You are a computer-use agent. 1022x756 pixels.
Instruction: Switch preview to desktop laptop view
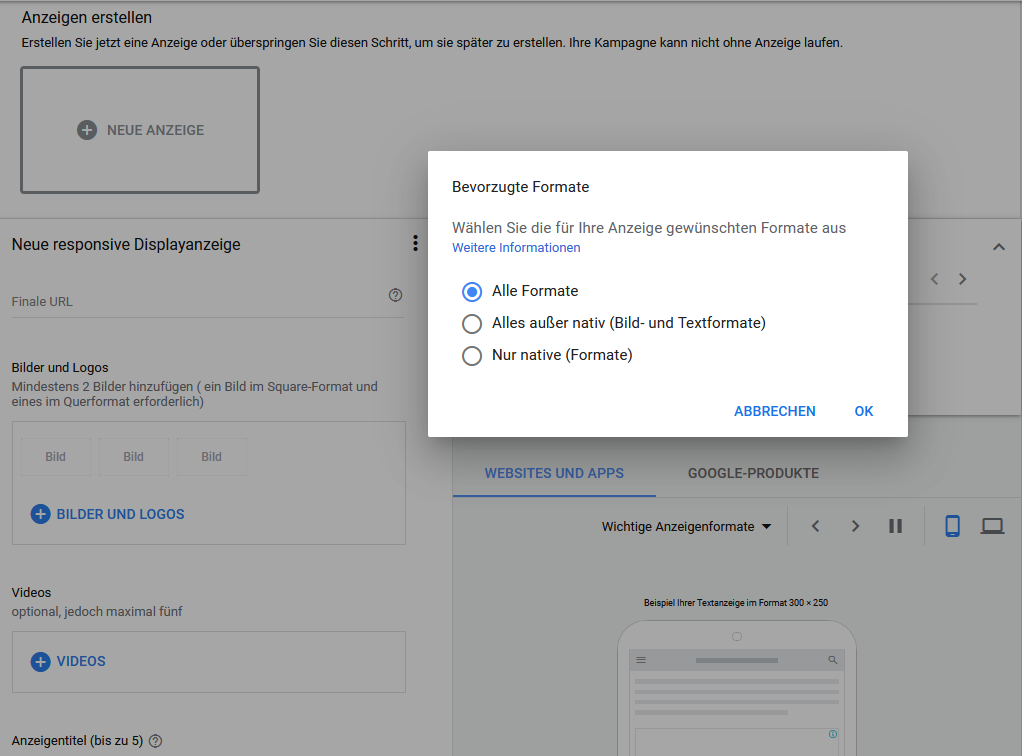991,526
